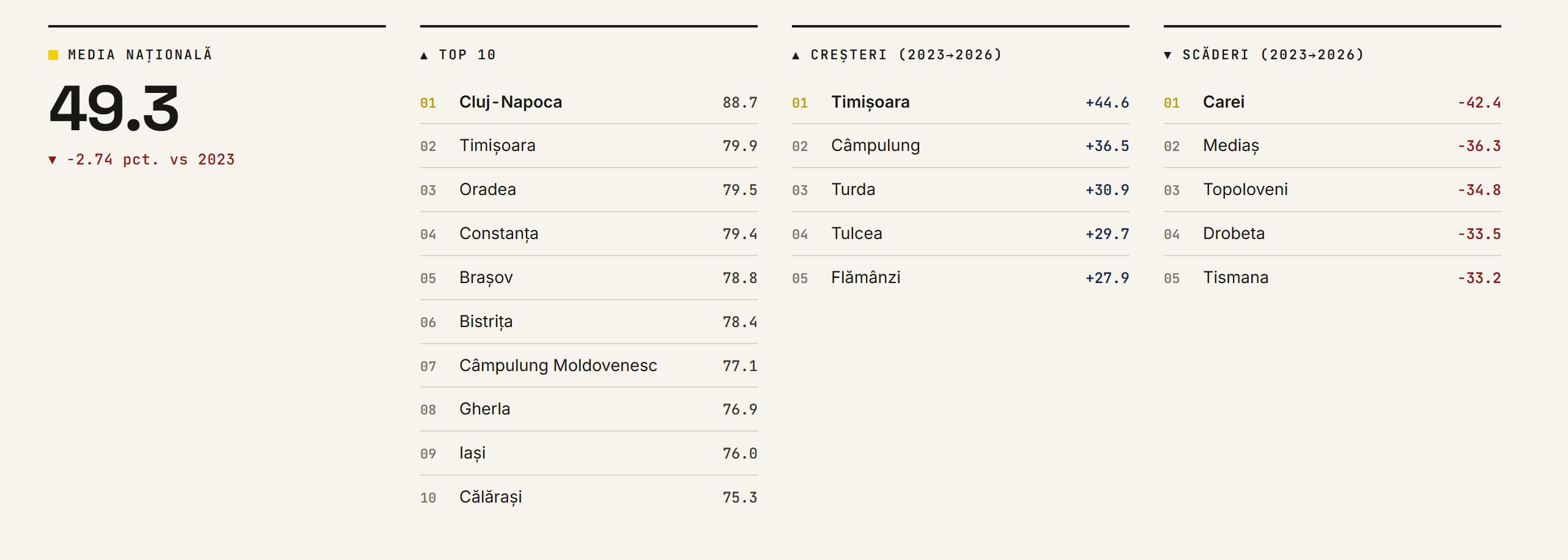This screenshot has height=560, width=1568.
Task: Open Cluj-Napoca in the Top 10 list
Action: (589, 102)
